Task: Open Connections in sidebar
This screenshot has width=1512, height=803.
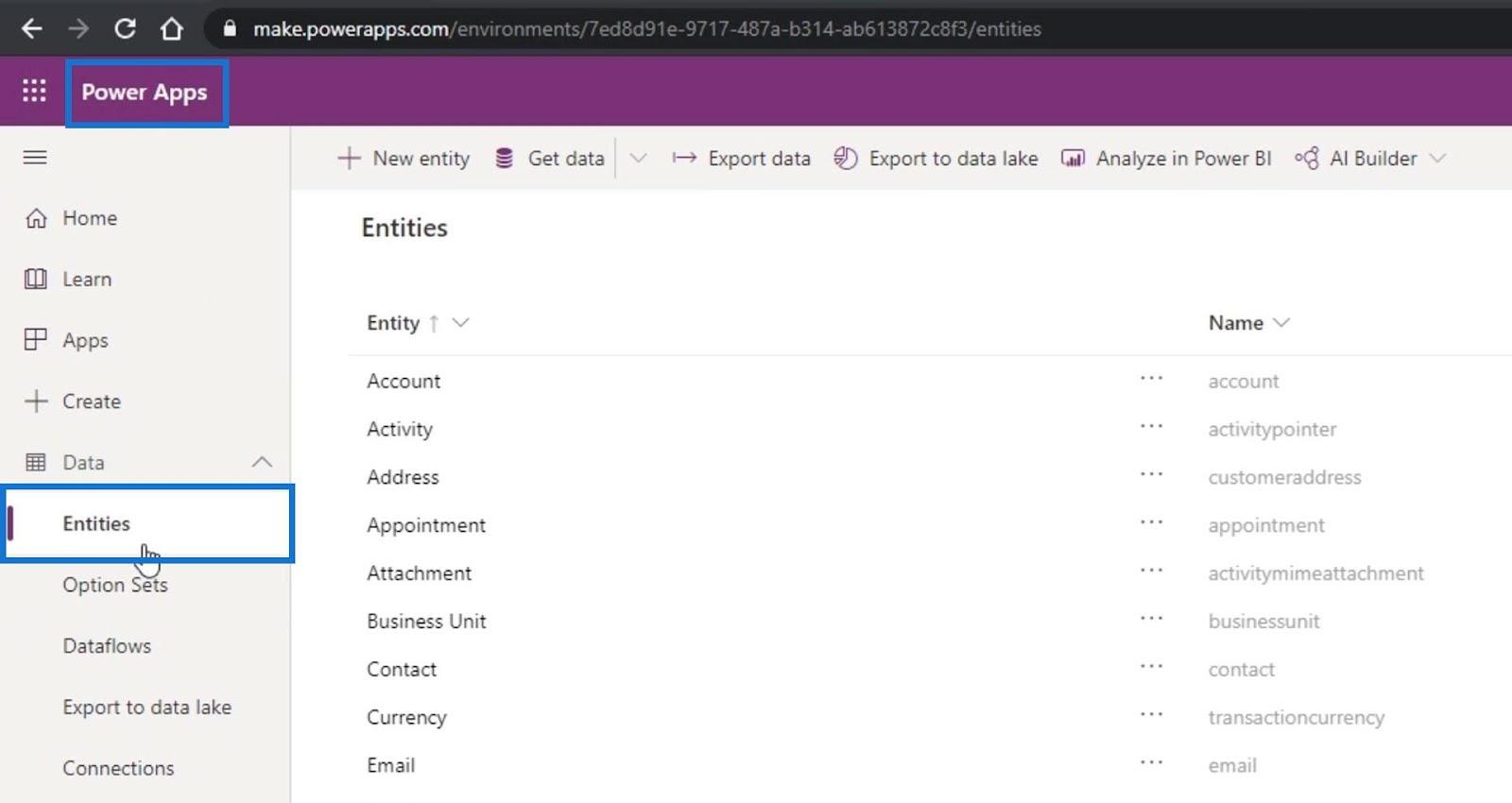Action: pos(118,768)
